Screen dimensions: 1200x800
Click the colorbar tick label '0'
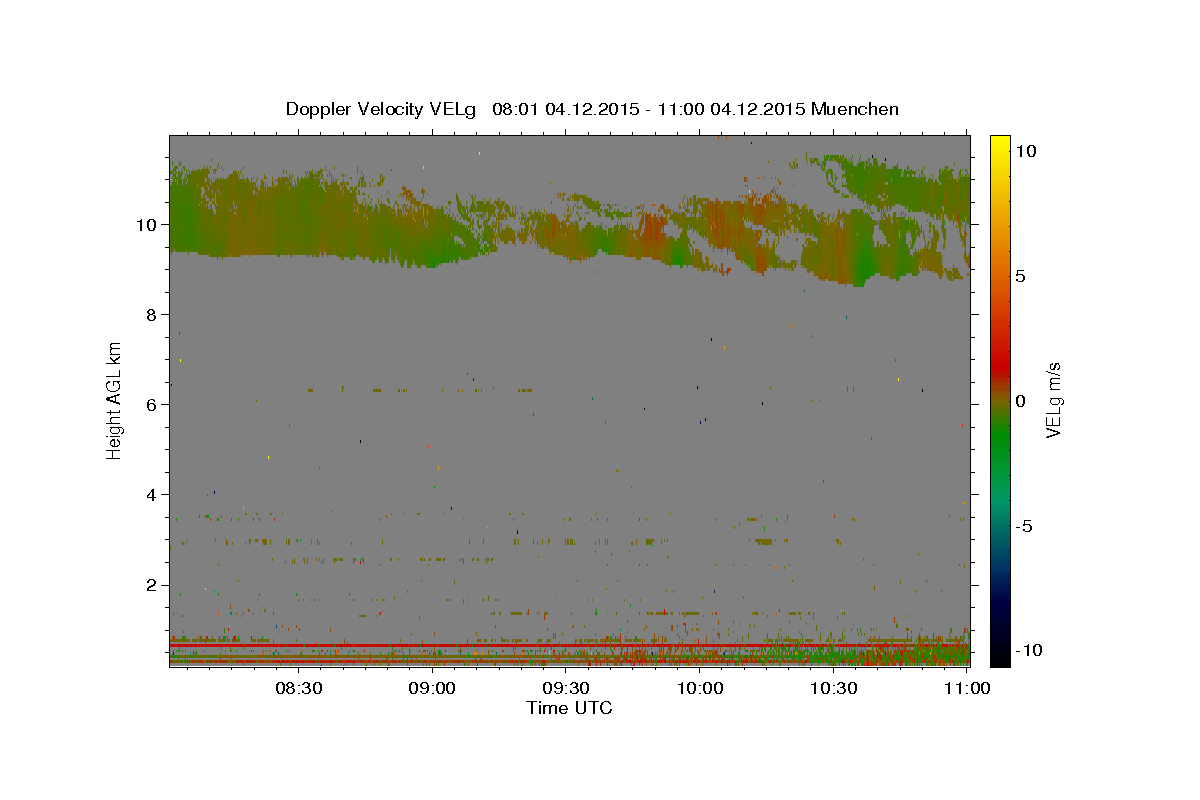click(x=1021, y=401)
